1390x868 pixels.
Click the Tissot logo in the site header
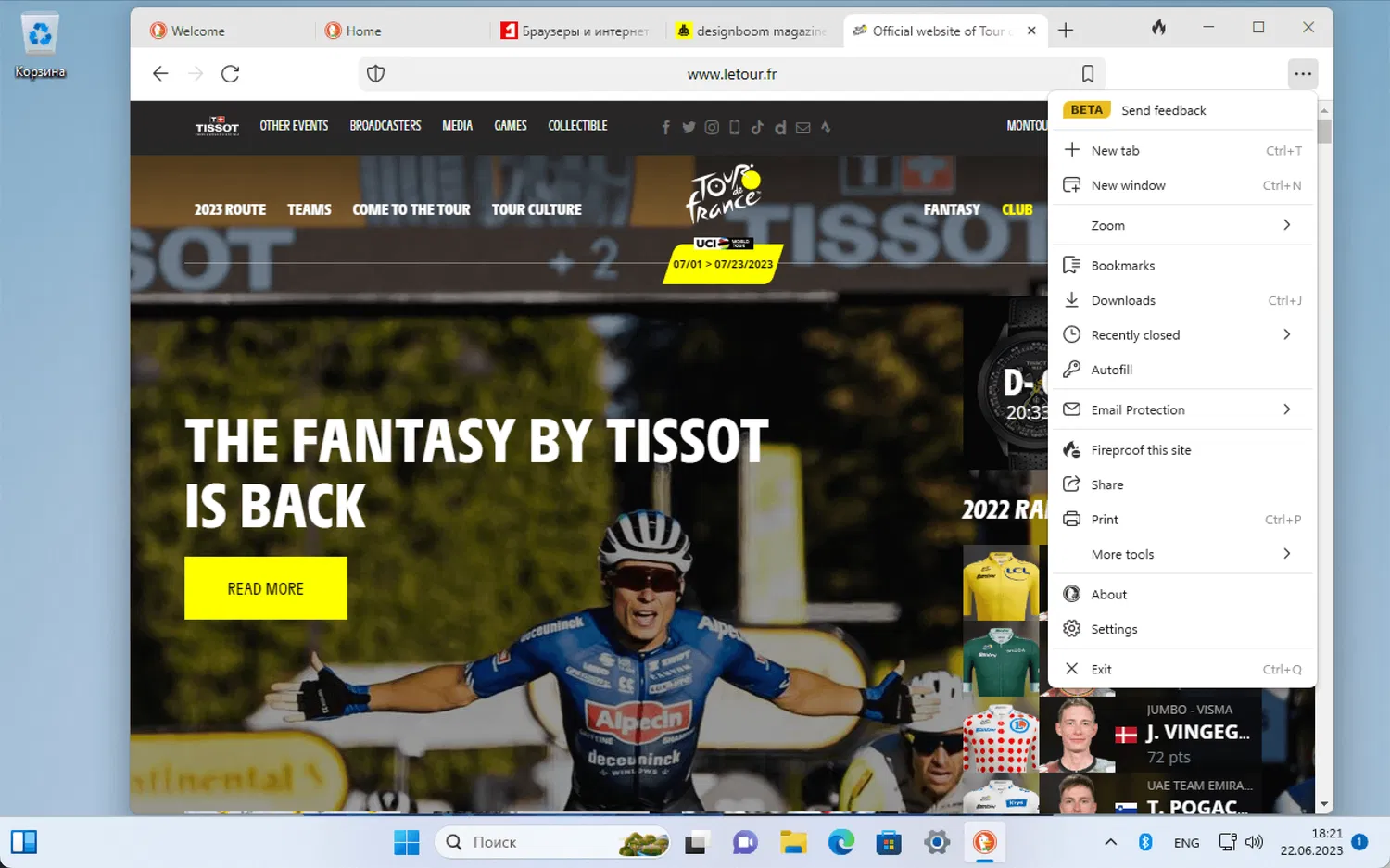217,126
